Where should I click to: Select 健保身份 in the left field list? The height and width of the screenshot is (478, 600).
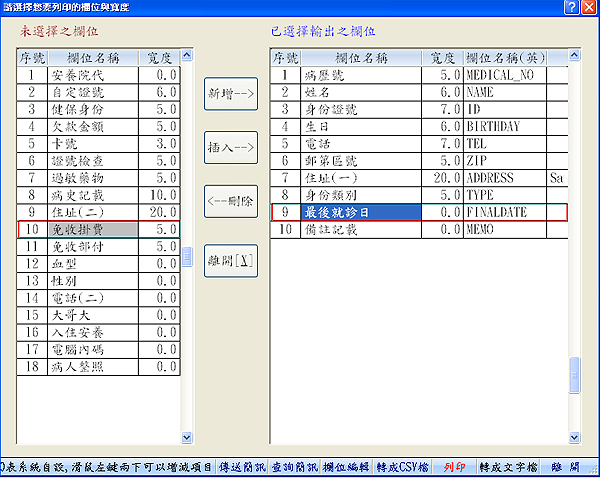pyautogui.click(x=98, y=108)
